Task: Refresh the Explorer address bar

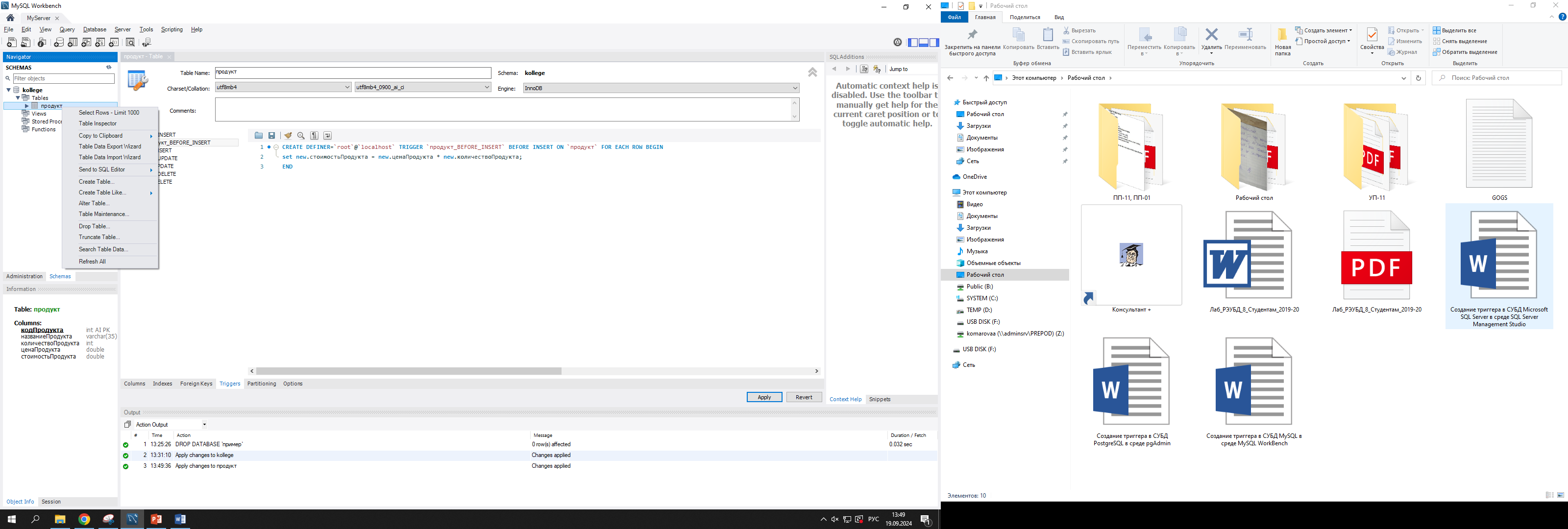Action: tap(1418, 78)
